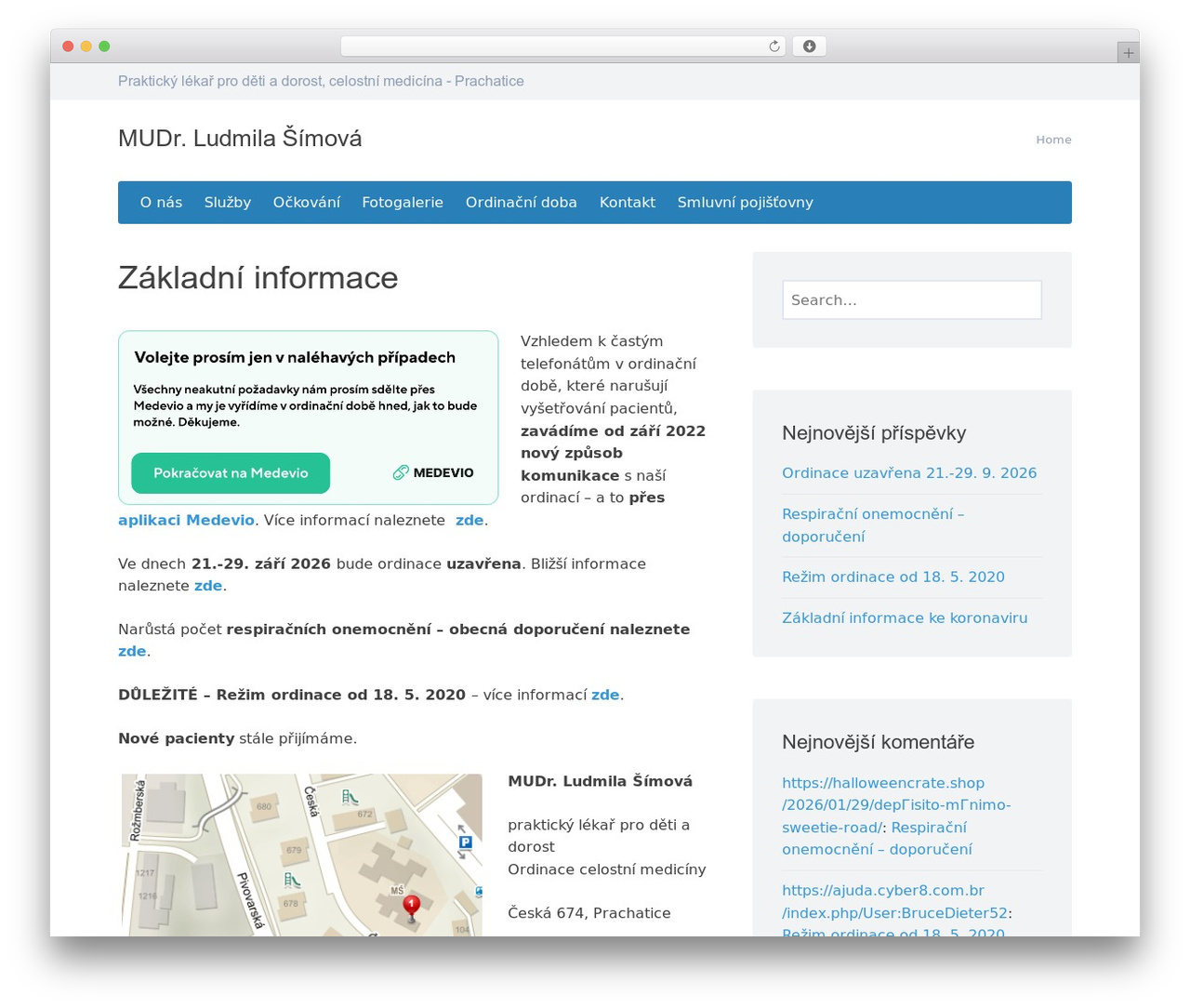Open post Ordinace uzavřena 21.-29. 9. 2026
Viewport: 1190px width, 1008px height.
point(909,473)
